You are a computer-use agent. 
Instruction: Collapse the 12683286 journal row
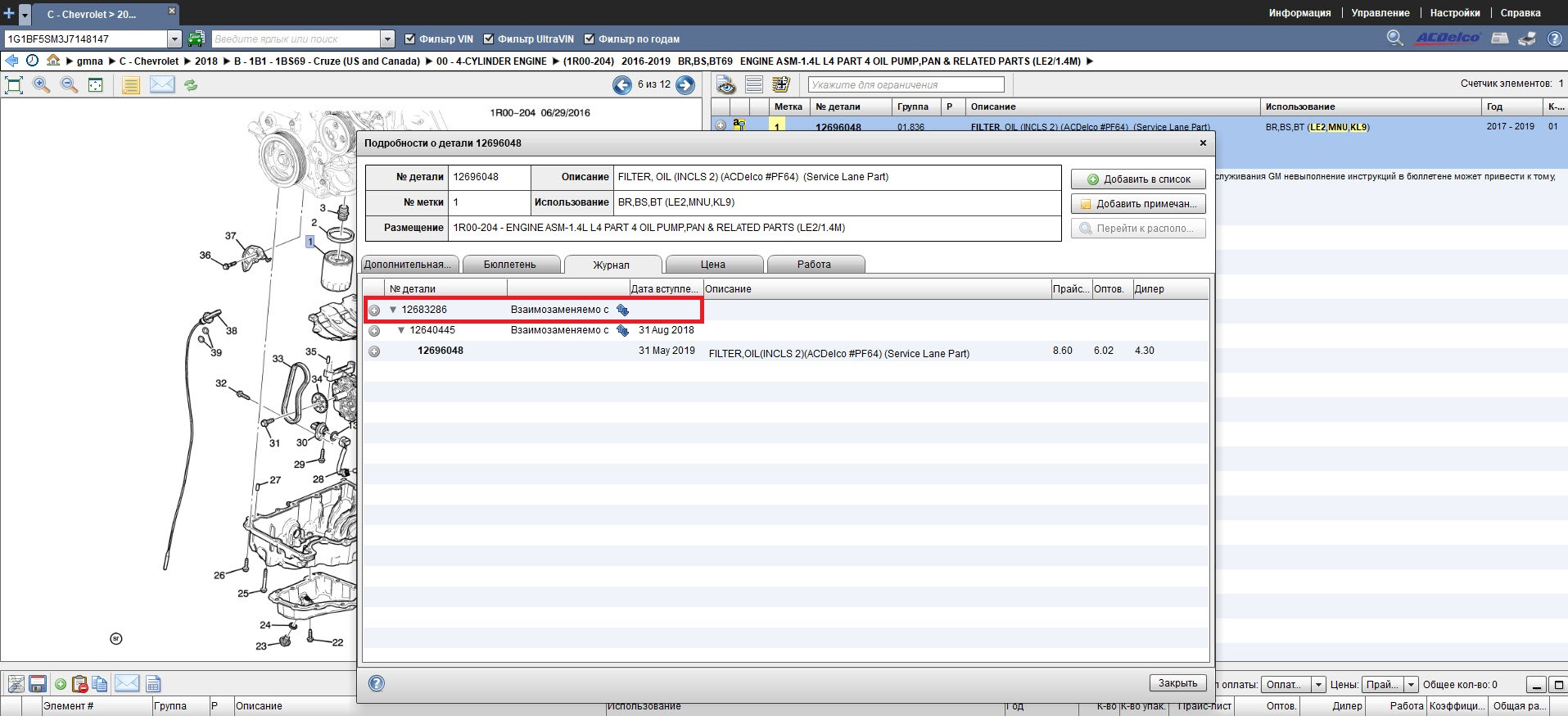(393, 310)
